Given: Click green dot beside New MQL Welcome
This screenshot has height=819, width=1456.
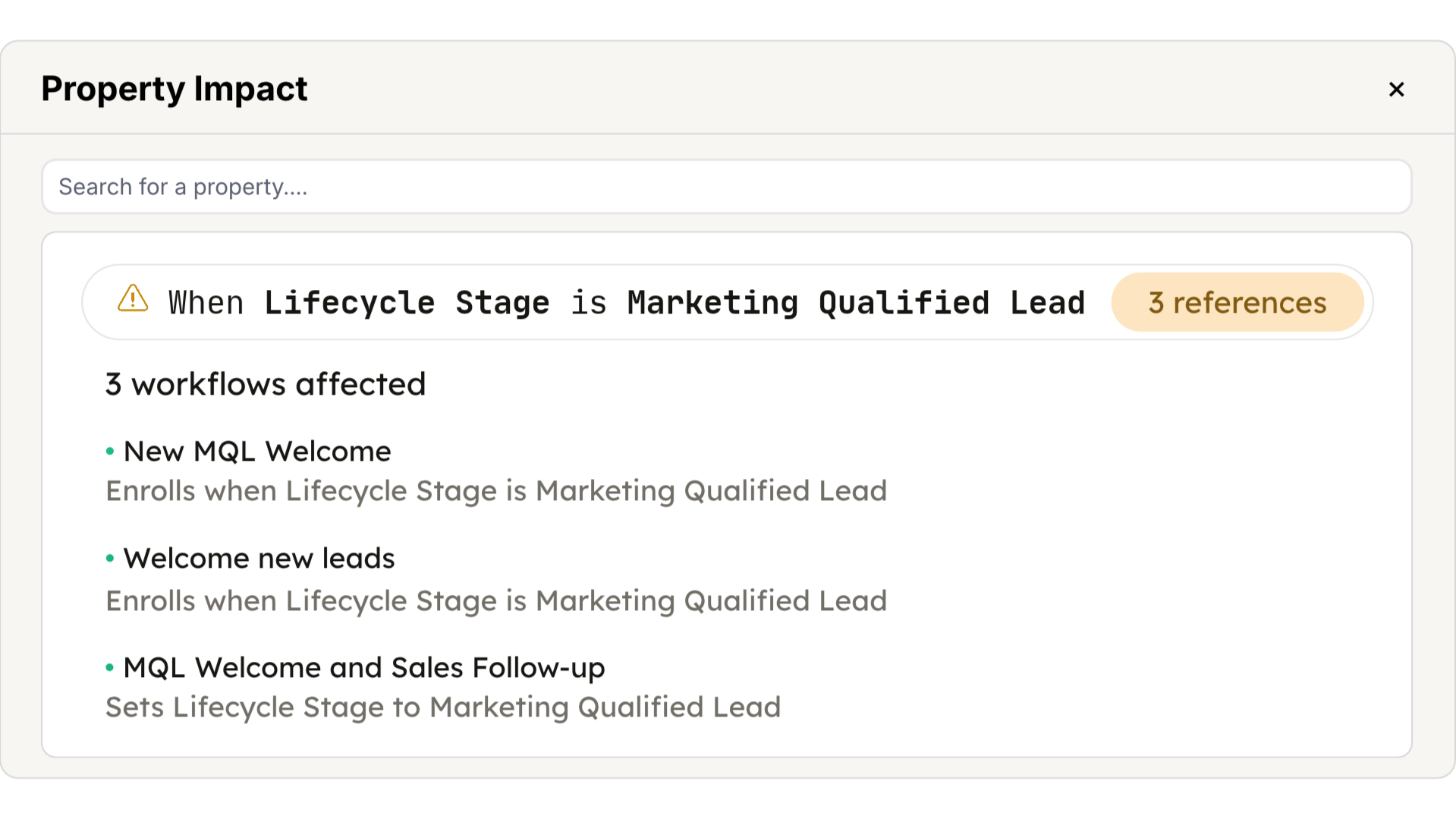Looking at the screenshot, I should pyautogui.click(x=110, y=452).
